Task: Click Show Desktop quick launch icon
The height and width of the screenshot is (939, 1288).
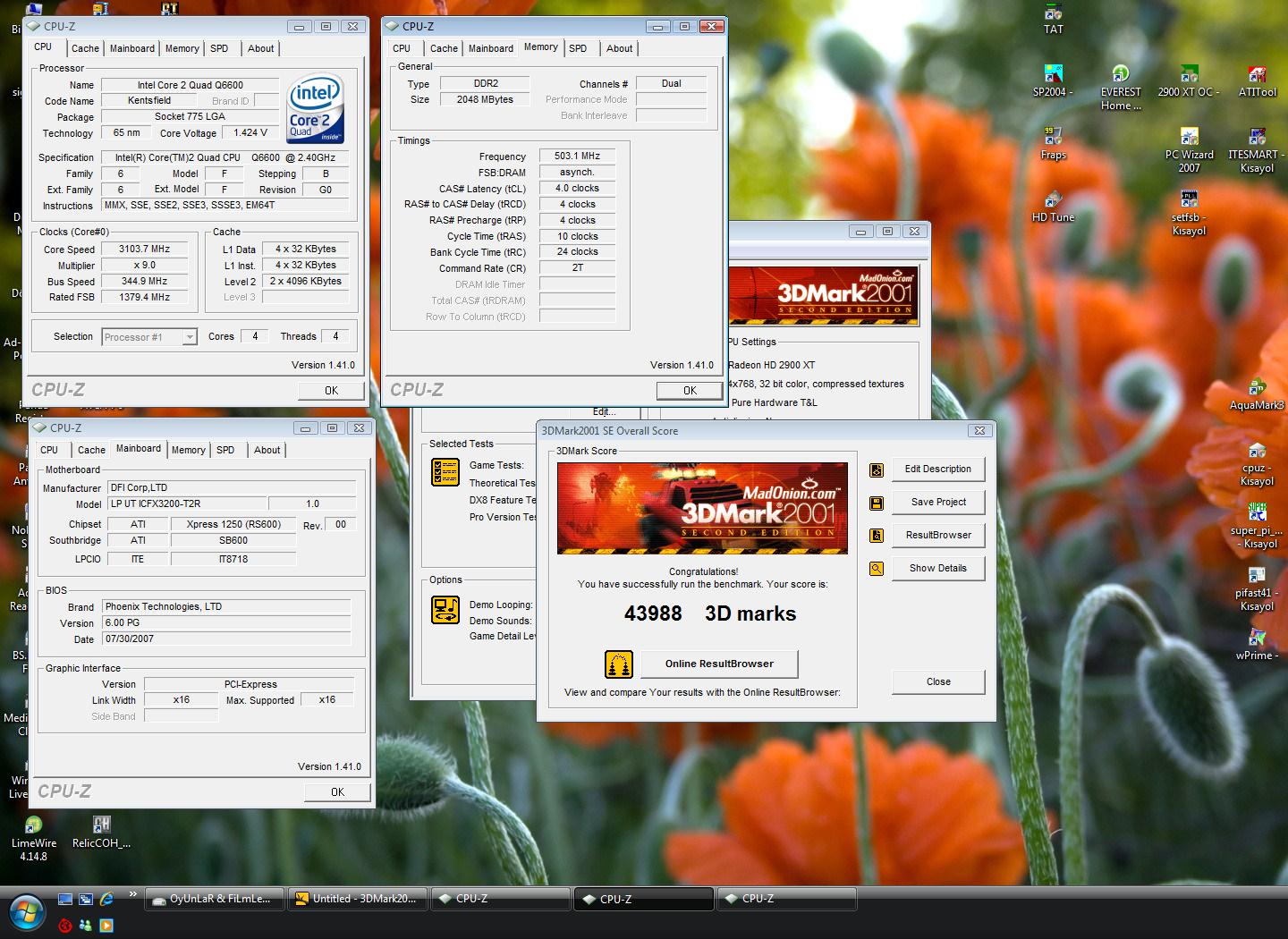Action: pos(65,899)
